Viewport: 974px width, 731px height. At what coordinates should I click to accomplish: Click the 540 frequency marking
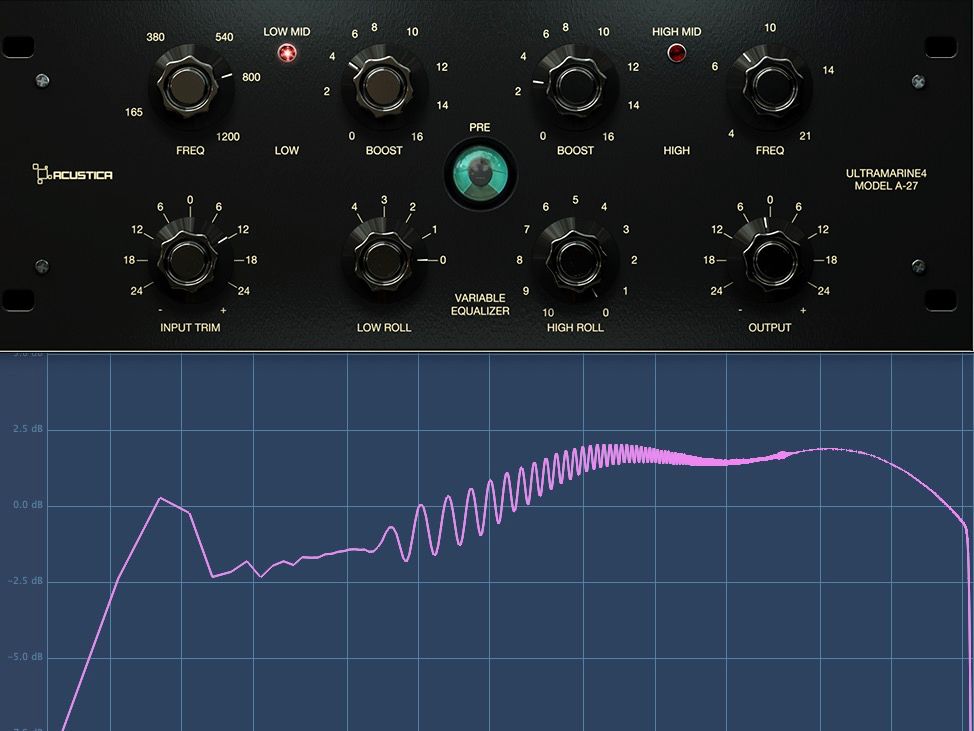[224, 37]
